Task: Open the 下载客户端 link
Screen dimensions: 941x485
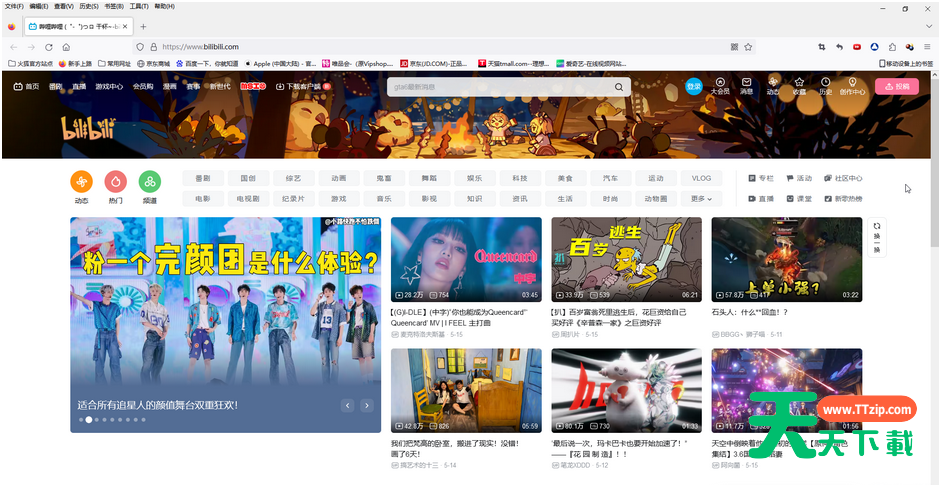Action: point(304,86)
